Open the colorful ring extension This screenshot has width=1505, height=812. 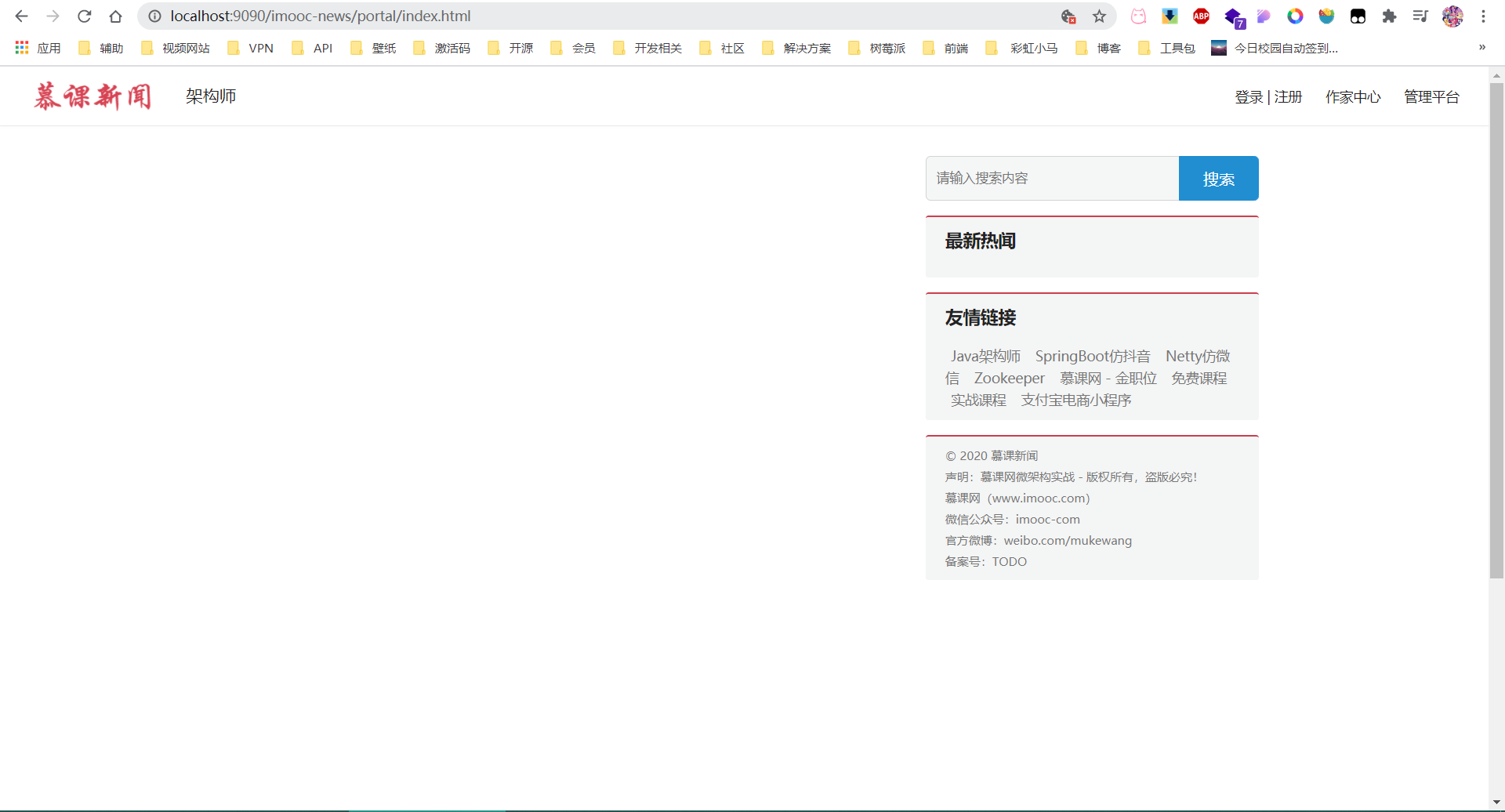(x=1295, y=16)
